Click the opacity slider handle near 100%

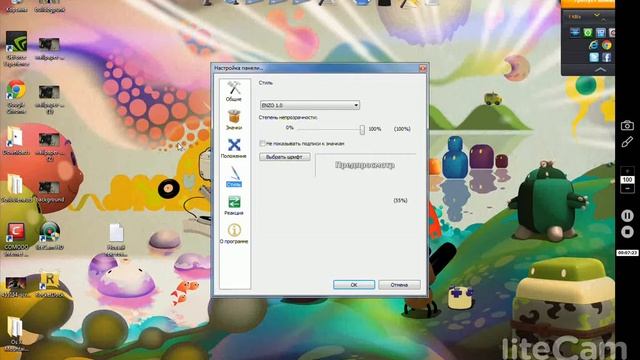click(x=362, y=129)
